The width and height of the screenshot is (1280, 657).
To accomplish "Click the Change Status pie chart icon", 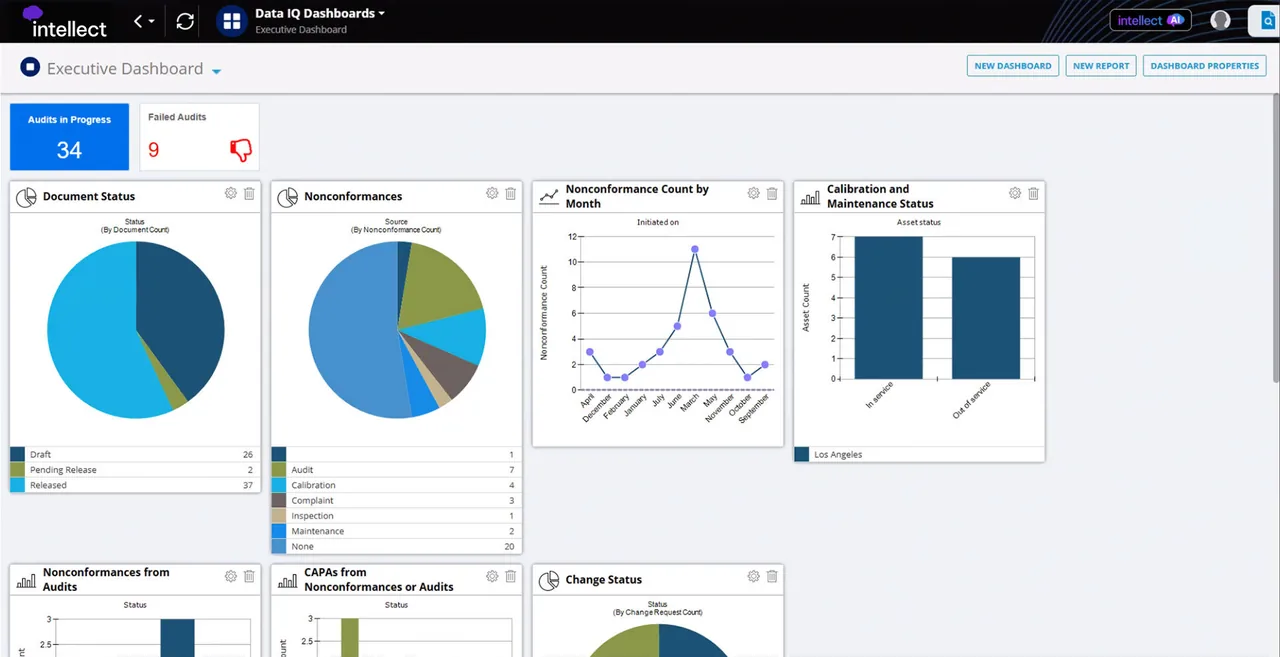I will click(549, 580).
